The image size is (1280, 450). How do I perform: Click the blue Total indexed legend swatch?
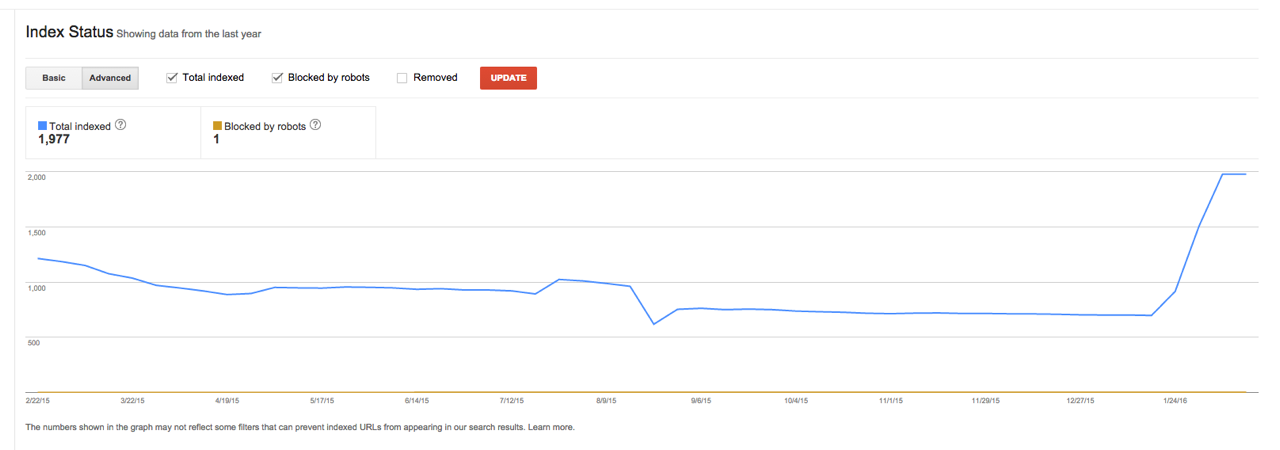[42, 126]
